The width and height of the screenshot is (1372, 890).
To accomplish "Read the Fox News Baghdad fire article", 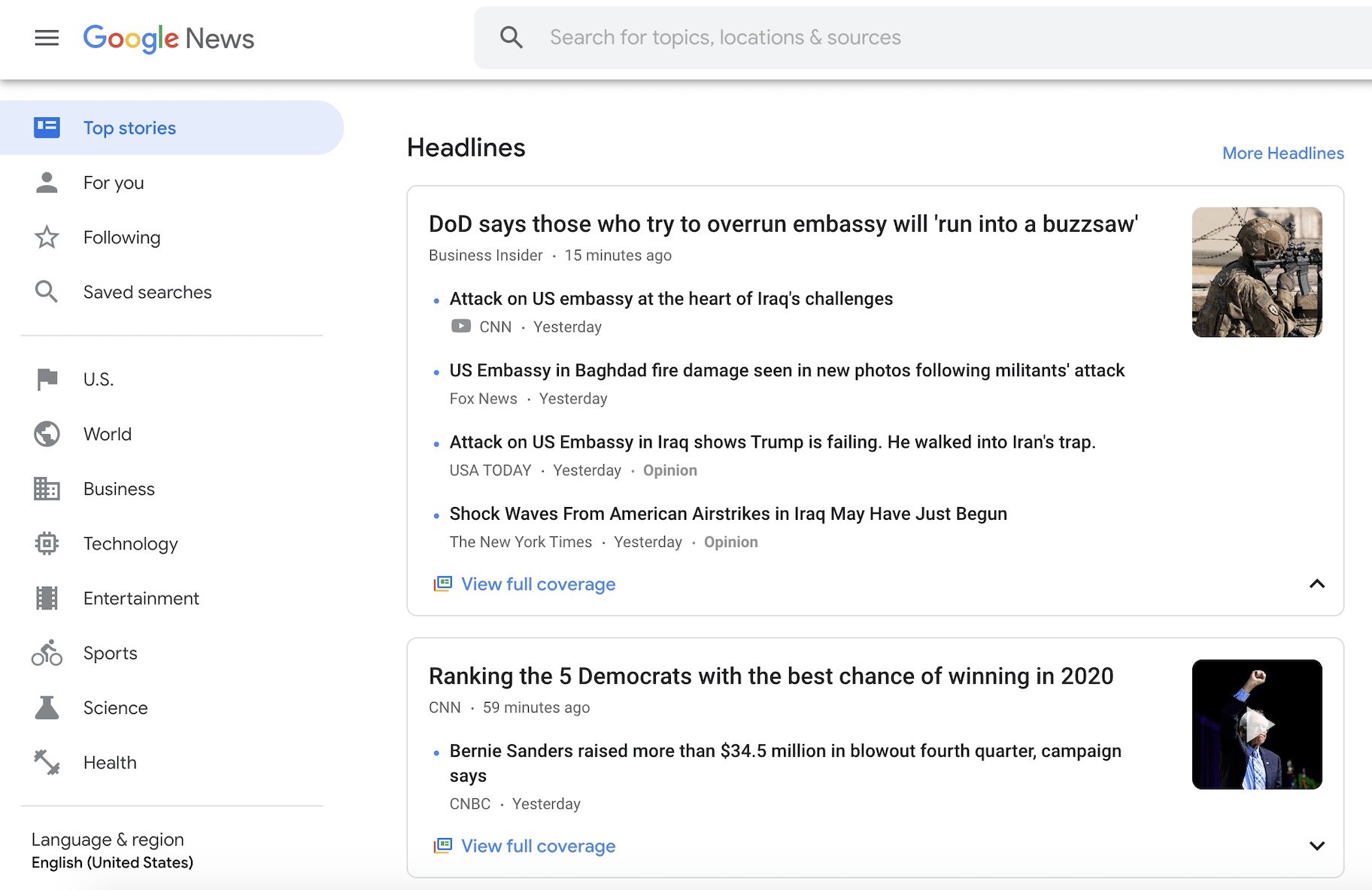I will click(x=786, y=371).
